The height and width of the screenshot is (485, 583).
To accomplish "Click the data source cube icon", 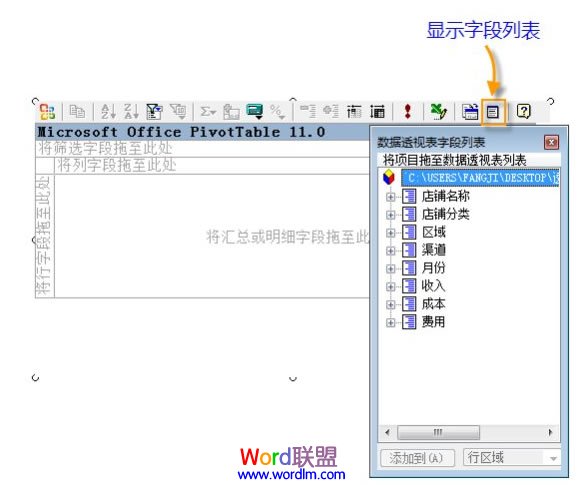I will (389, 177).
